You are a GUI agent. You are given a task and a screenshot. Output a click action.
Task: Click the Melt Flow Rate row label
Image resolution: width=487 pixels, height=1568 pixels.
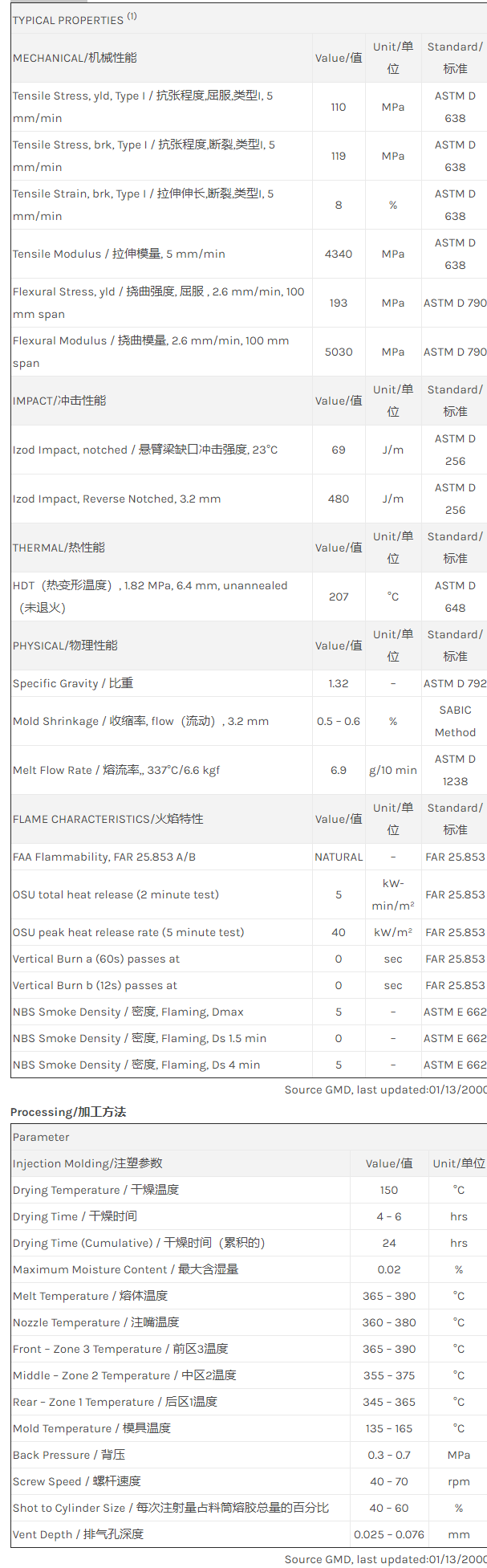pos(116,770)
